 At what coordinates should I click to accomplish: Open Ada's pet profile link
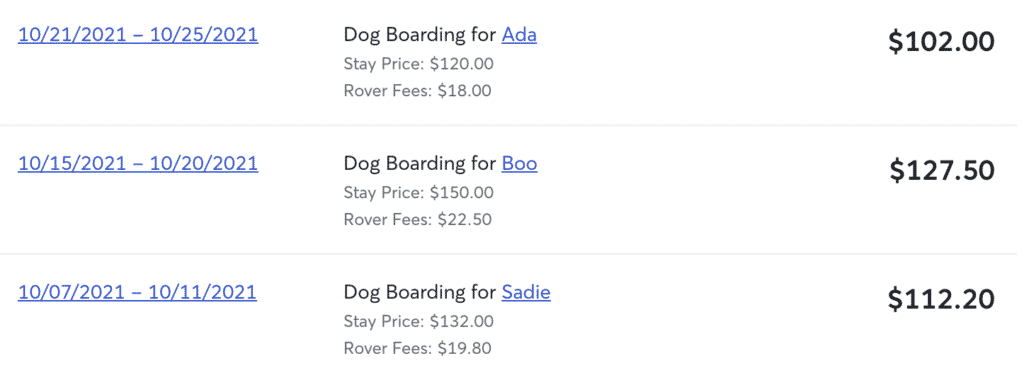(x=519, y=35)
